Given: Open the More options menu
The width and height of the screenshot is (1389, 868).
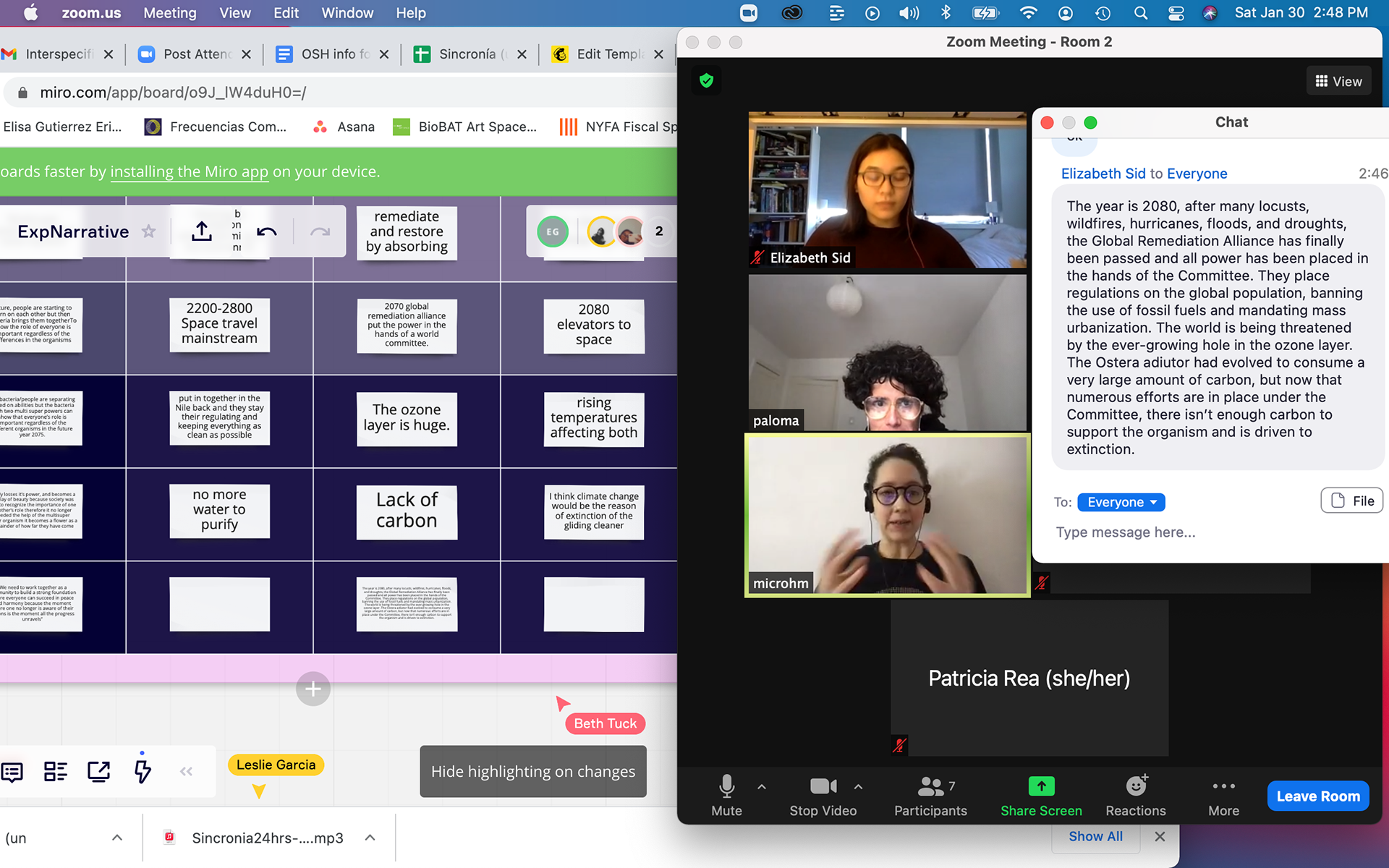Looking at the screenshot, I should (1223, 796).
